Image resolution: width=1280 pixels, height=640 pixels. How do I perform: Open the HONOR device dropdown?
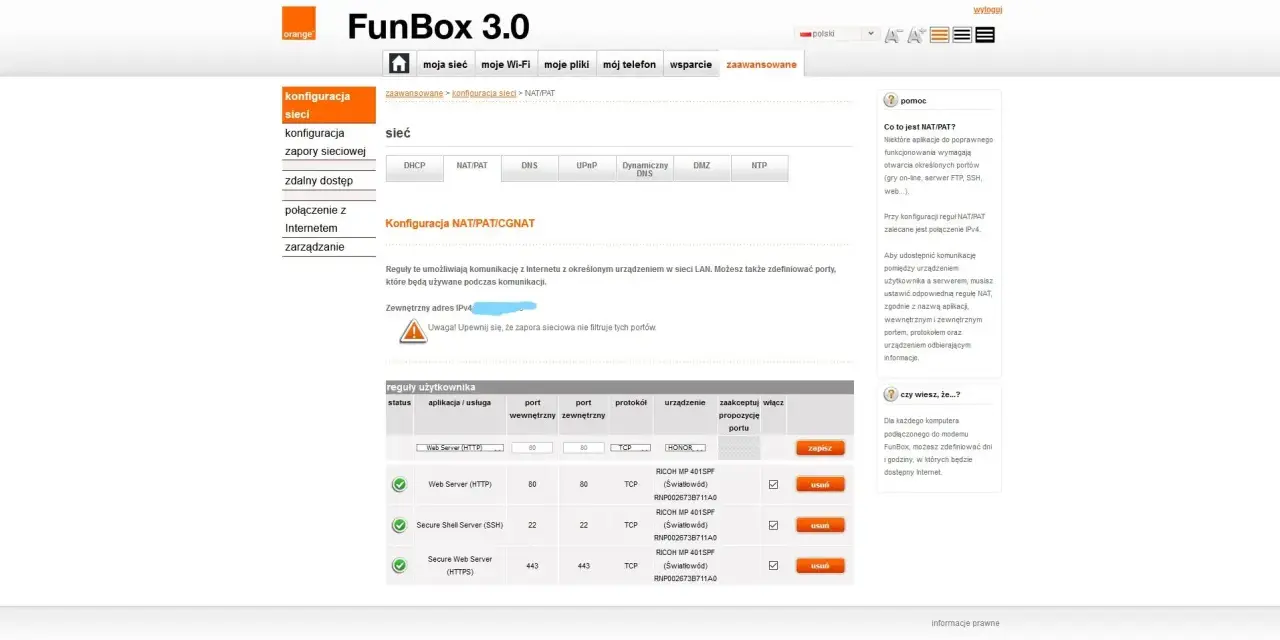[685, 448]
